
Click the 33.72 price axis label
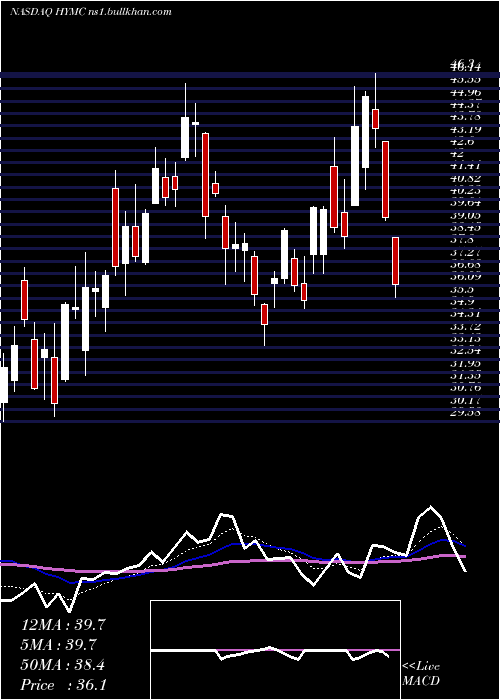point(466,326)
